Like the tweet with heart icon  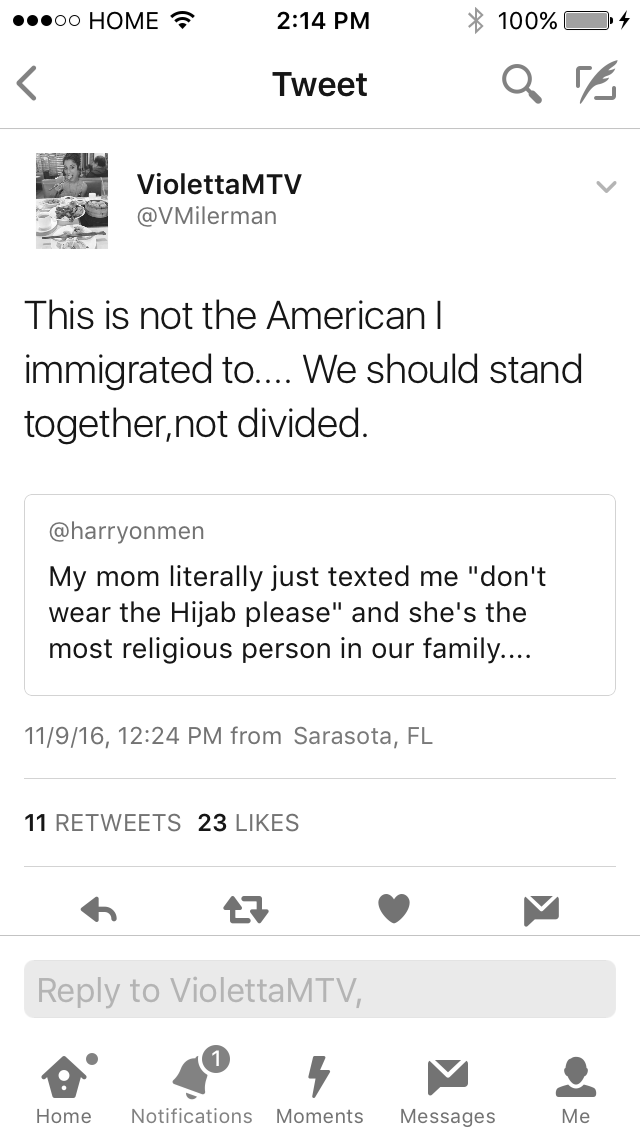point(394,909)
